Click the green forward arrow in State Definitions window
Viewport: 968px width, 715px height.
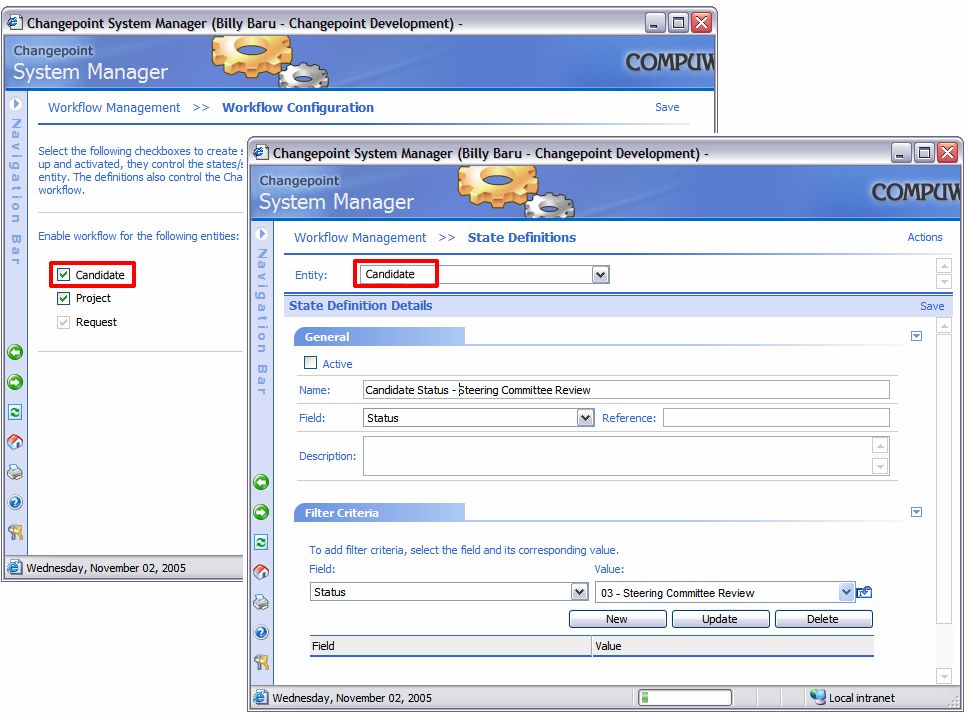click(x=261, y=512)
